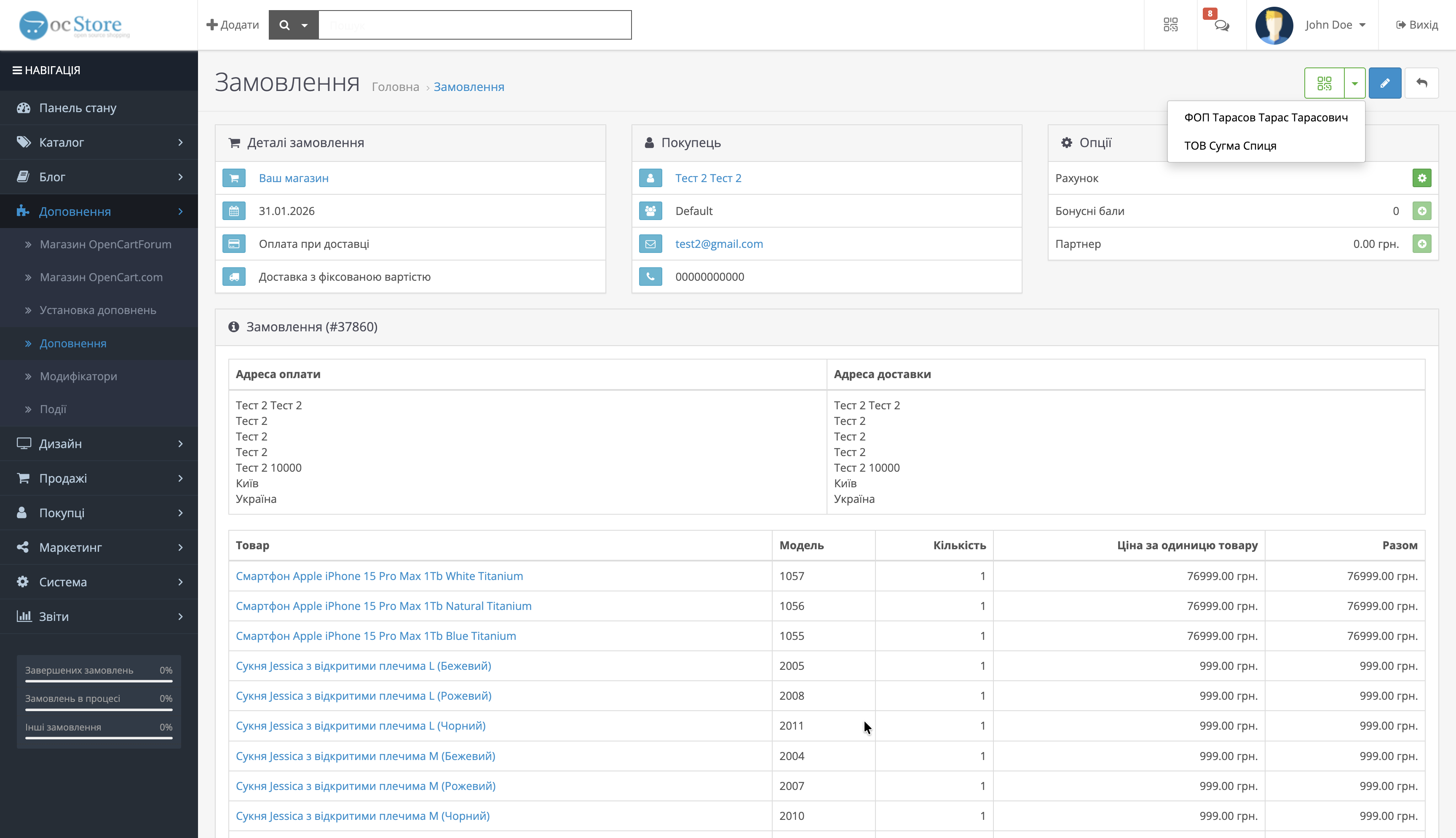
Task: Click the back arrow button
Action: (x=1421, y=83)
